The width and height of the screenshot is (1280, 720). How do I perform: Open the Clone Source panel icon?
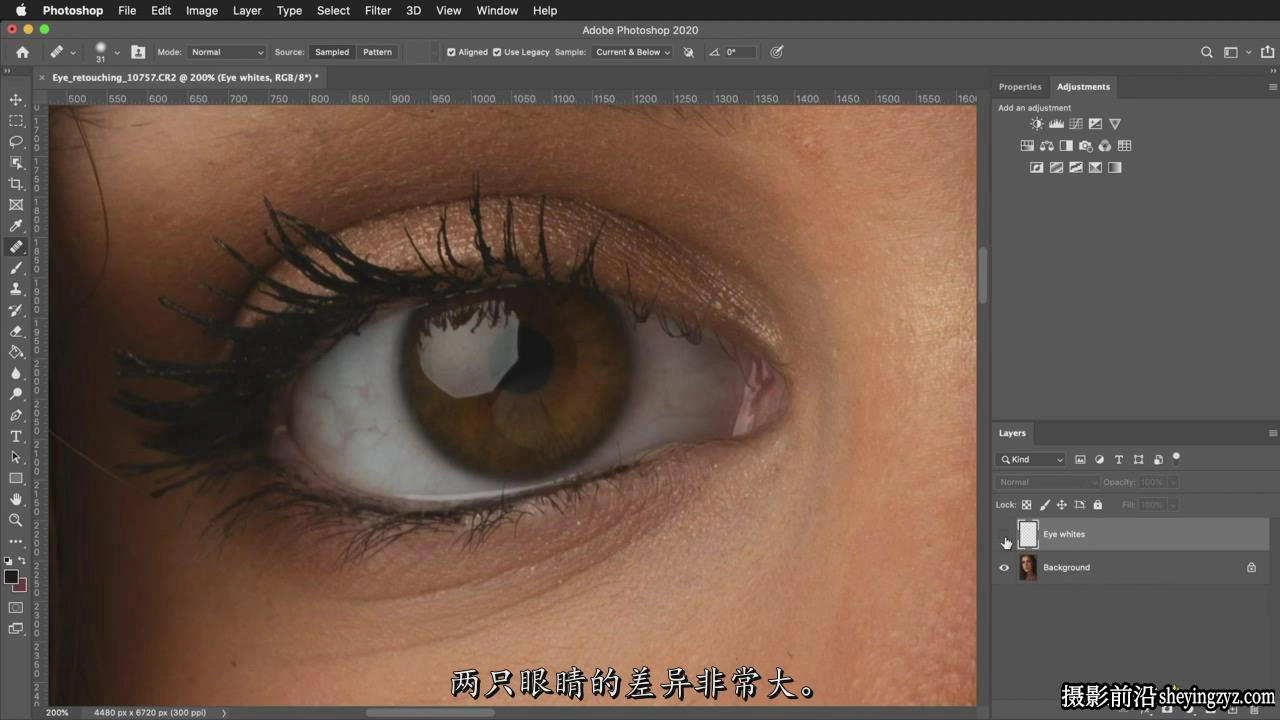click(138, 52)
